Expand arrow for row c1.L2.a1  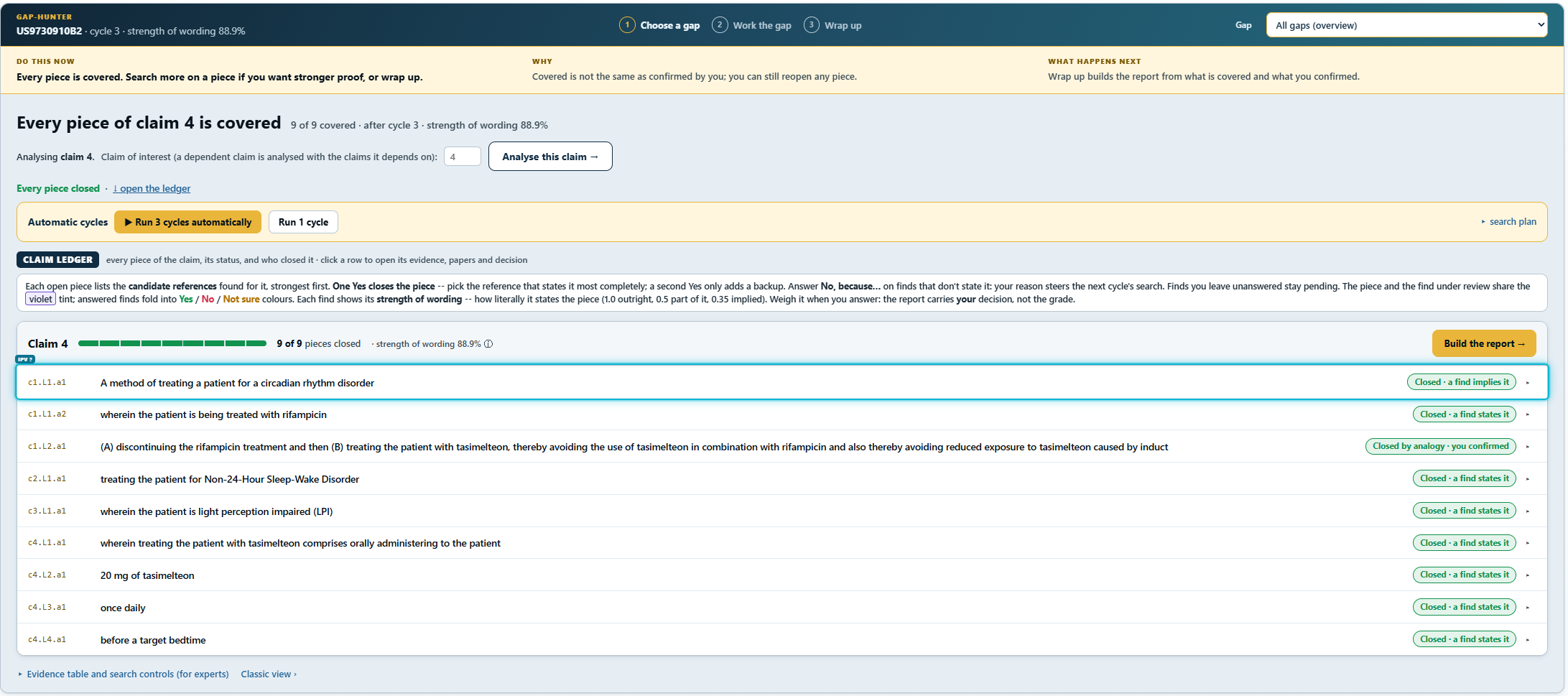pyautogui.click(x=1528, y=447)
